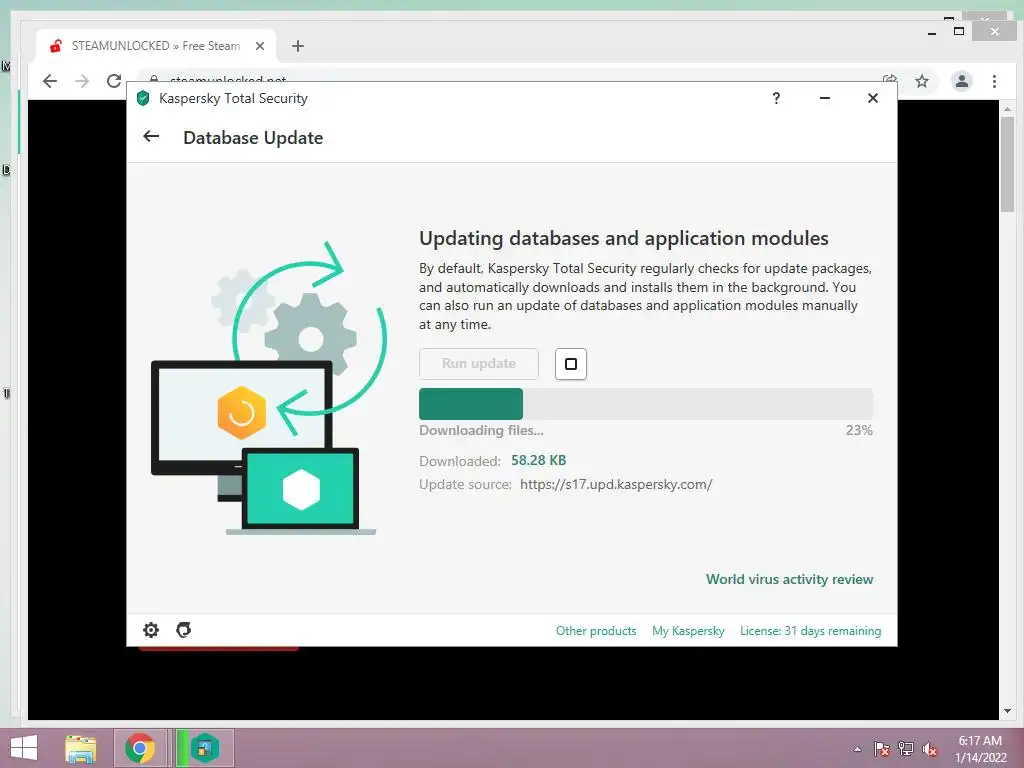The image size is (1024, 768).
Task: Open taskbar clock showing 6:17 AM
Action: coord(980,749)
